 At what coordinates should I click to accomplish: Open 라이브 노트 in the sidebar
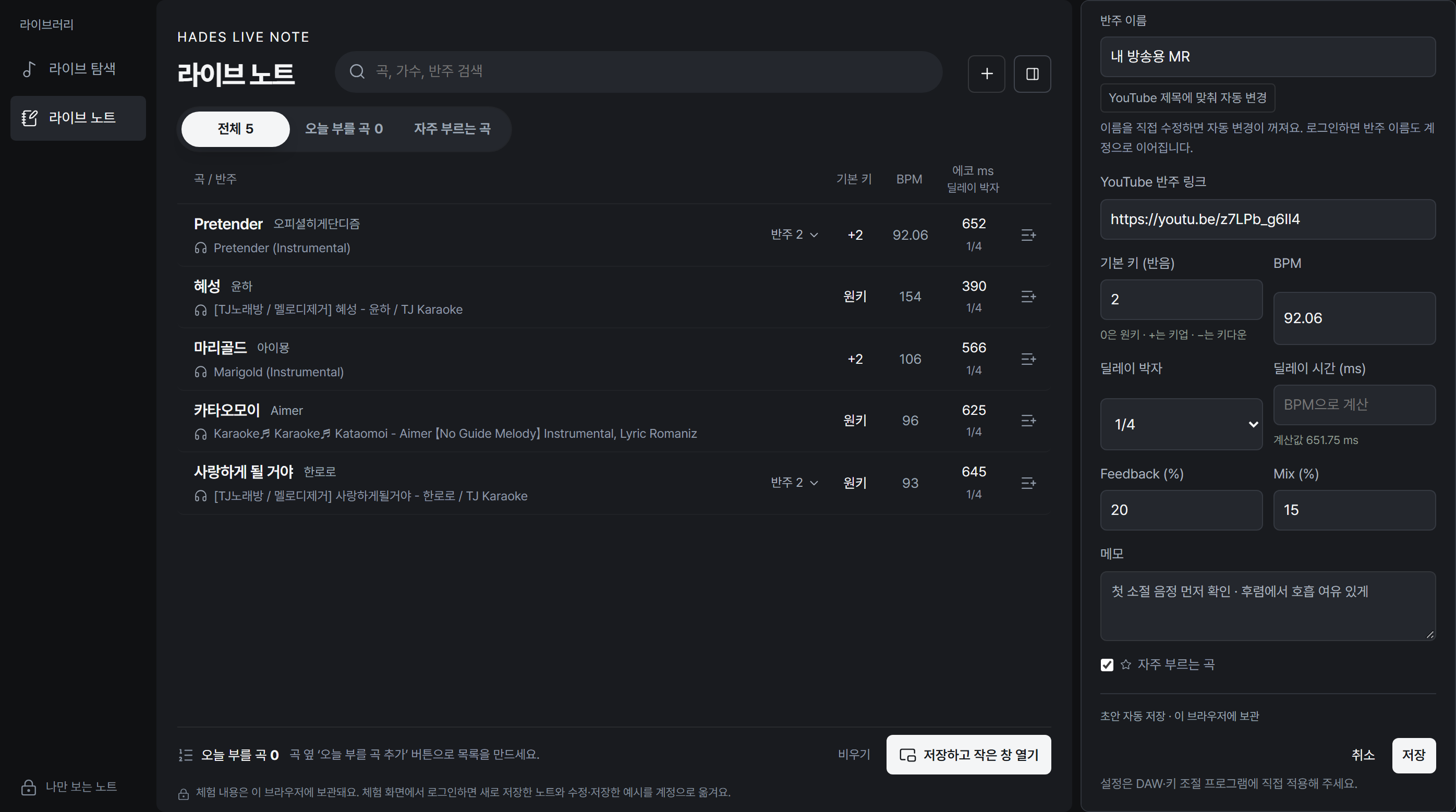[x=78, y=118]
